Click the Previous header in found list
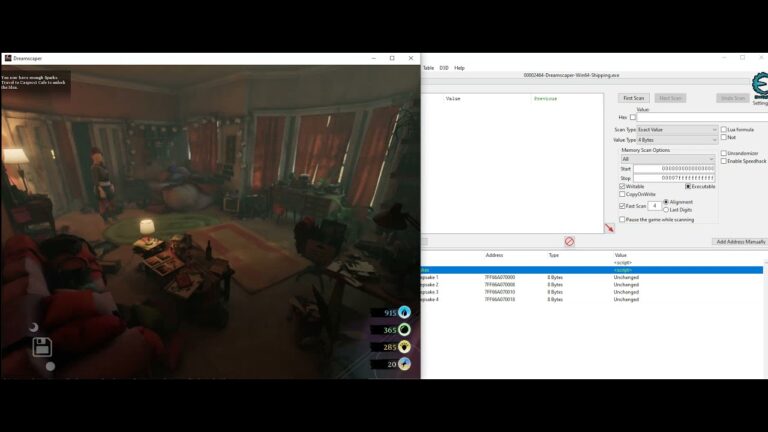Screen dimensions: 768x432 [545, 98]
